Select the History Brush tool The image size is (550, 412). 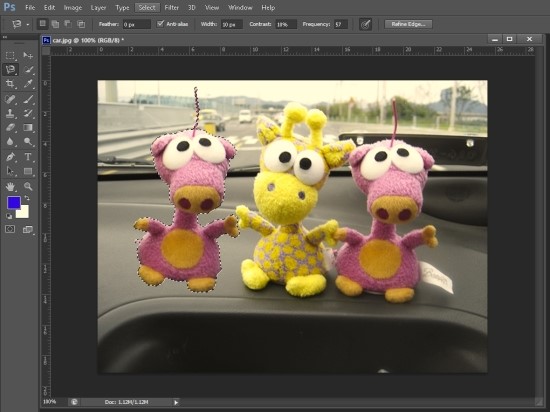pos(28,113)
